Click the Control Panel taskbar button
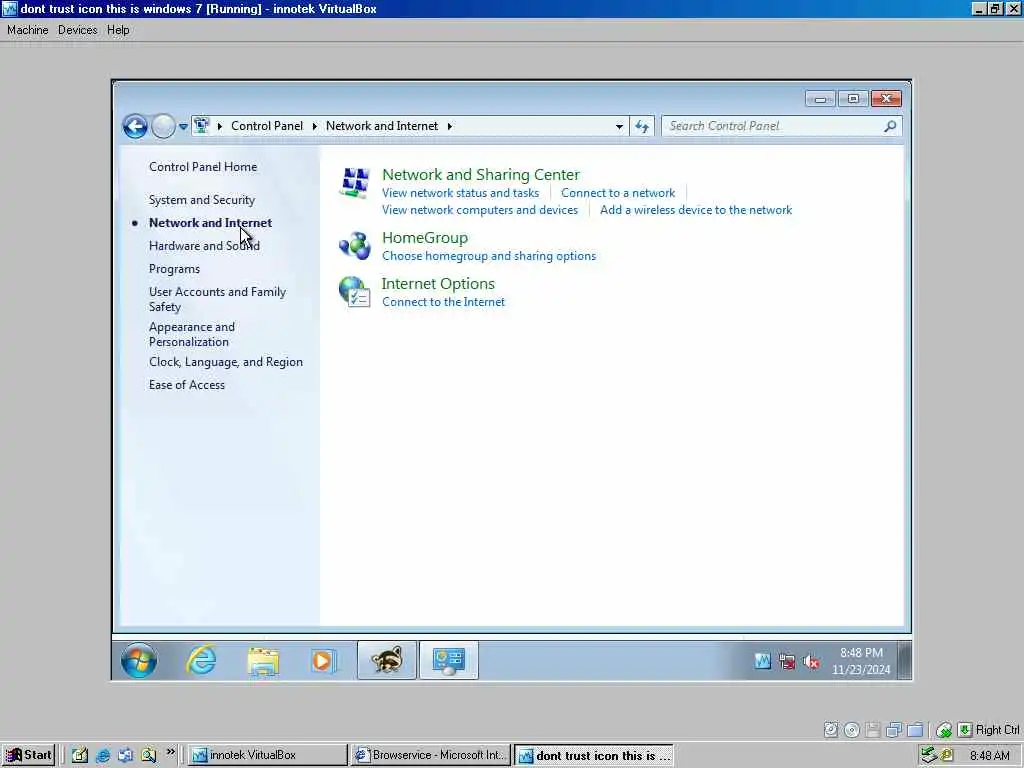1024x768 pixels. tap(449, 660)
